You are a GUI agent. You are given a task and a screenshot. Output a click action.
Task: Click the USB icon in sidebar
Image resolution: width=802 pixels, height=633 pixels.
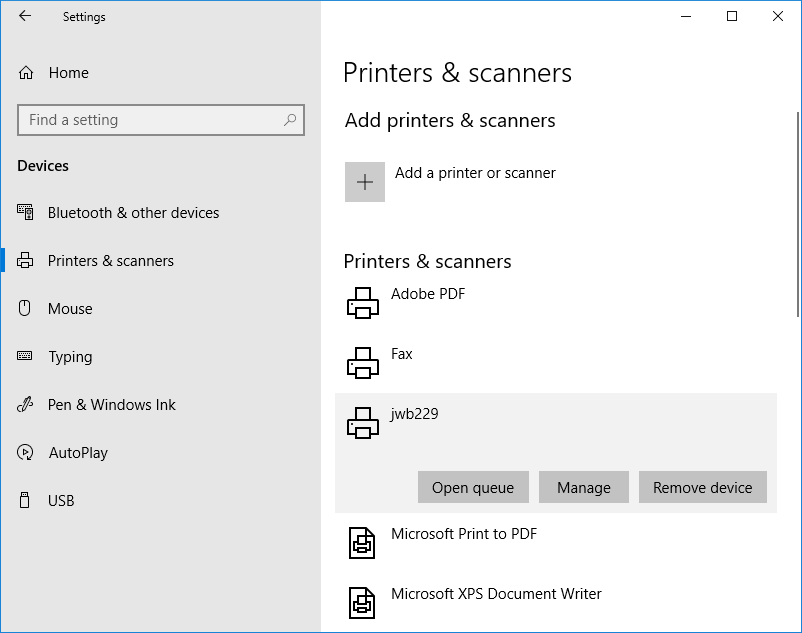tap(26, 500)
